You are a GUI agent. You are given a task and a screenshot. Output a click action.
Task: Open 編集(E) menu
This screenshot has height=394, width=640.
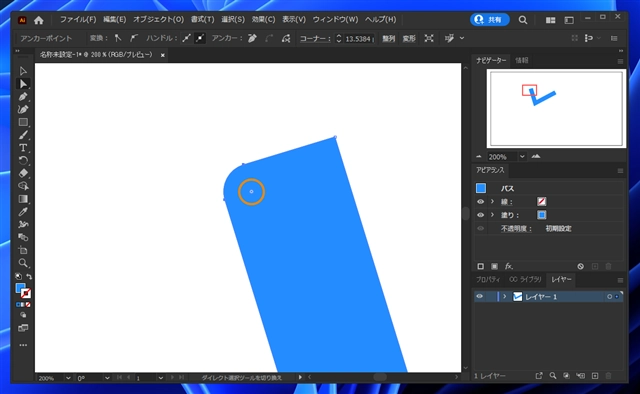(114, 20)
